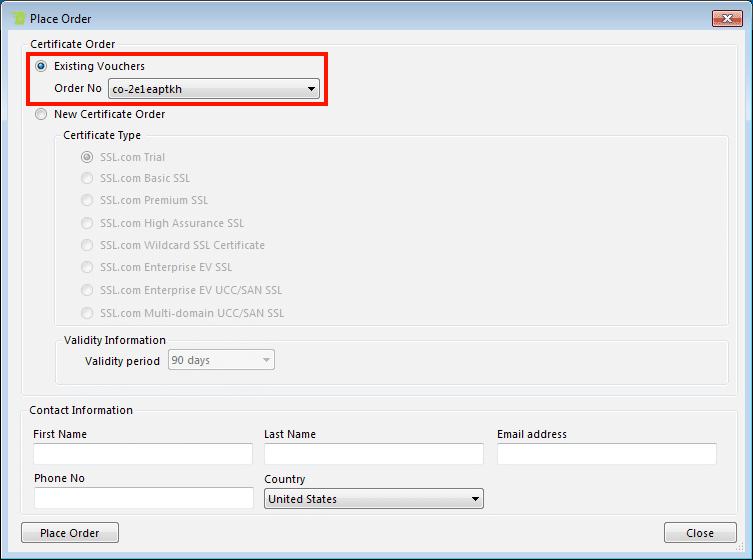Click the First Name input field

click(x=143, y=454)
